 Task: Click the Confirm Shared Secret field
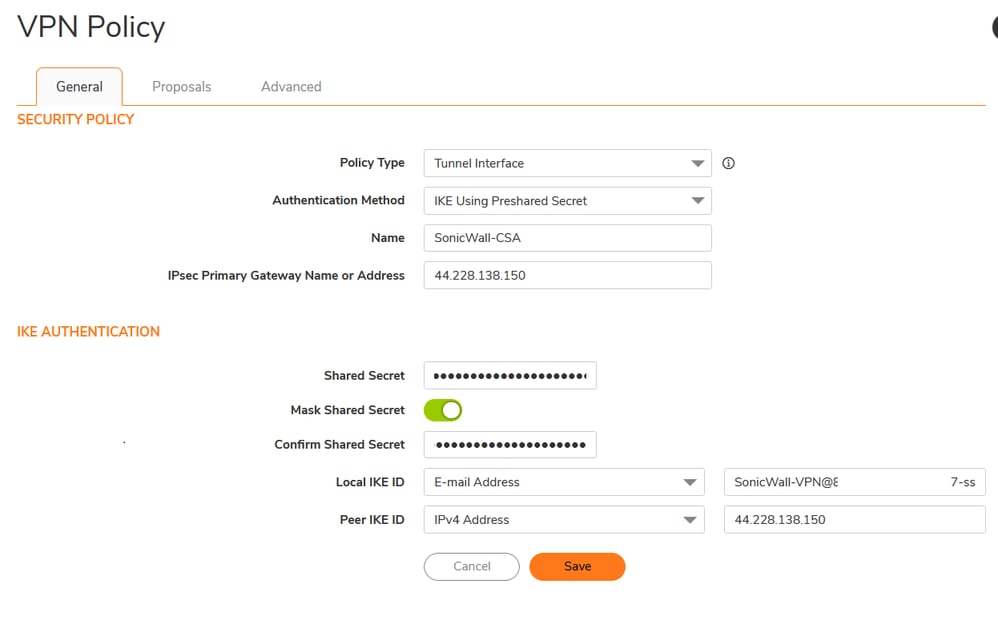pyautogui.click(x=510, y=445)
